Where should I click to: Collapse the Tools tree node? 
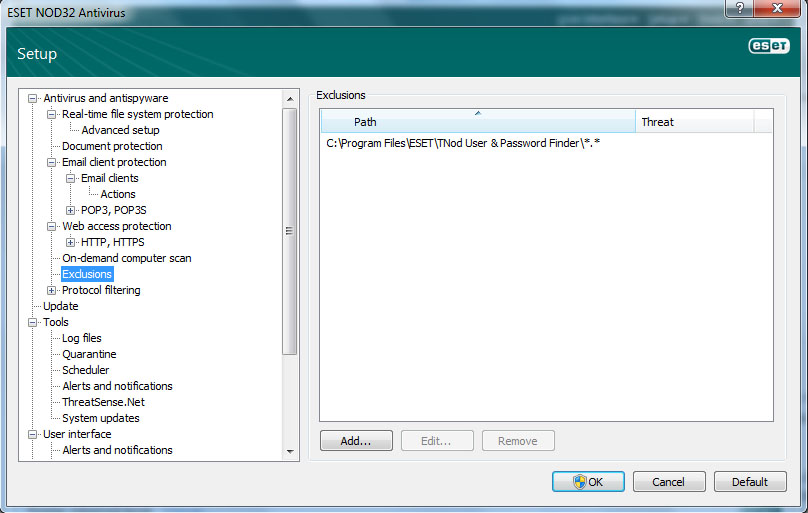(32, 322)
